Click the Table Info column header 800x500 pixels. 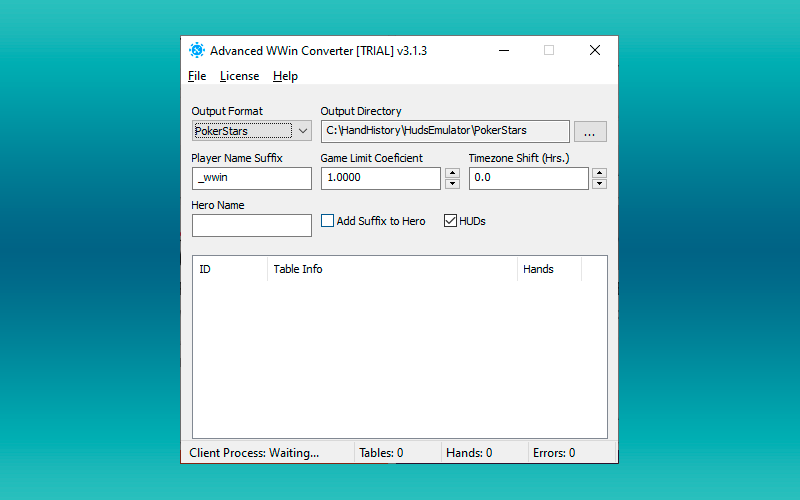392,269
